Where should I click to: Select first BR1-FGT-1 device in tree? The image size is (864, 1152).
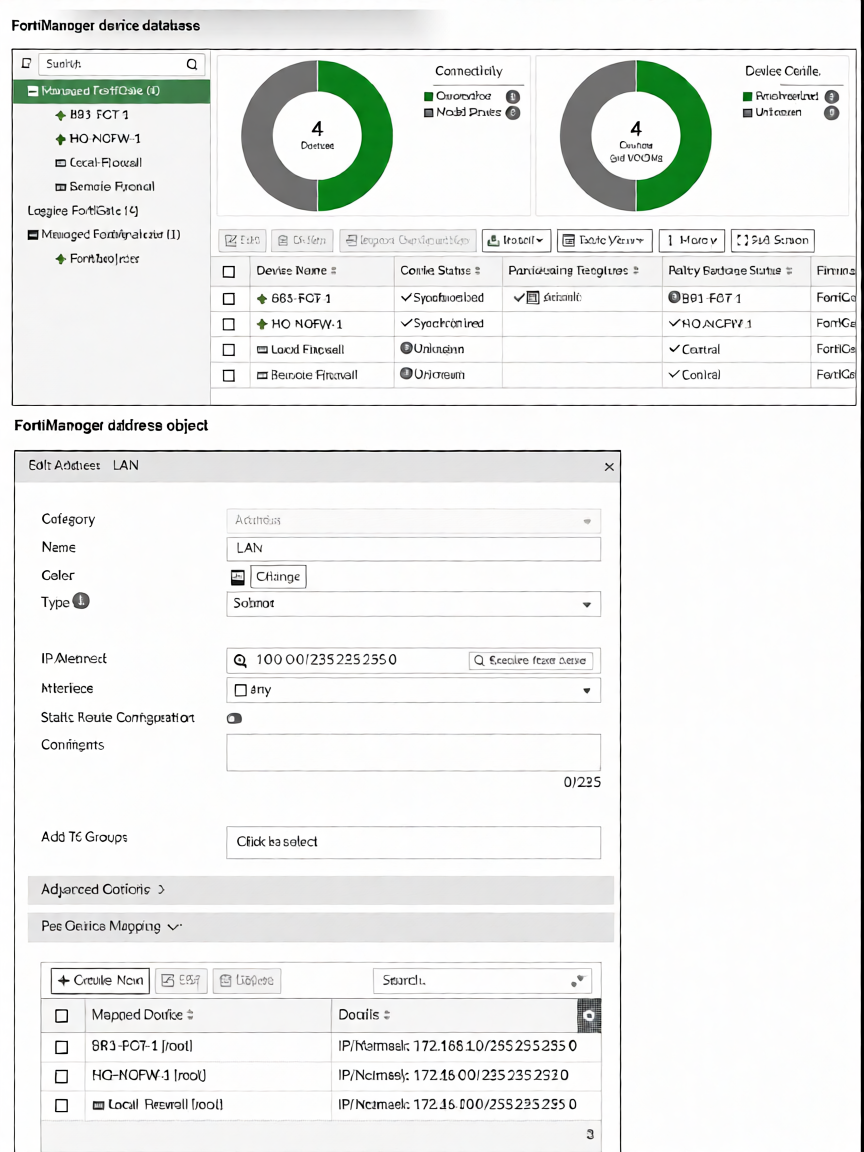coord(93,115)
